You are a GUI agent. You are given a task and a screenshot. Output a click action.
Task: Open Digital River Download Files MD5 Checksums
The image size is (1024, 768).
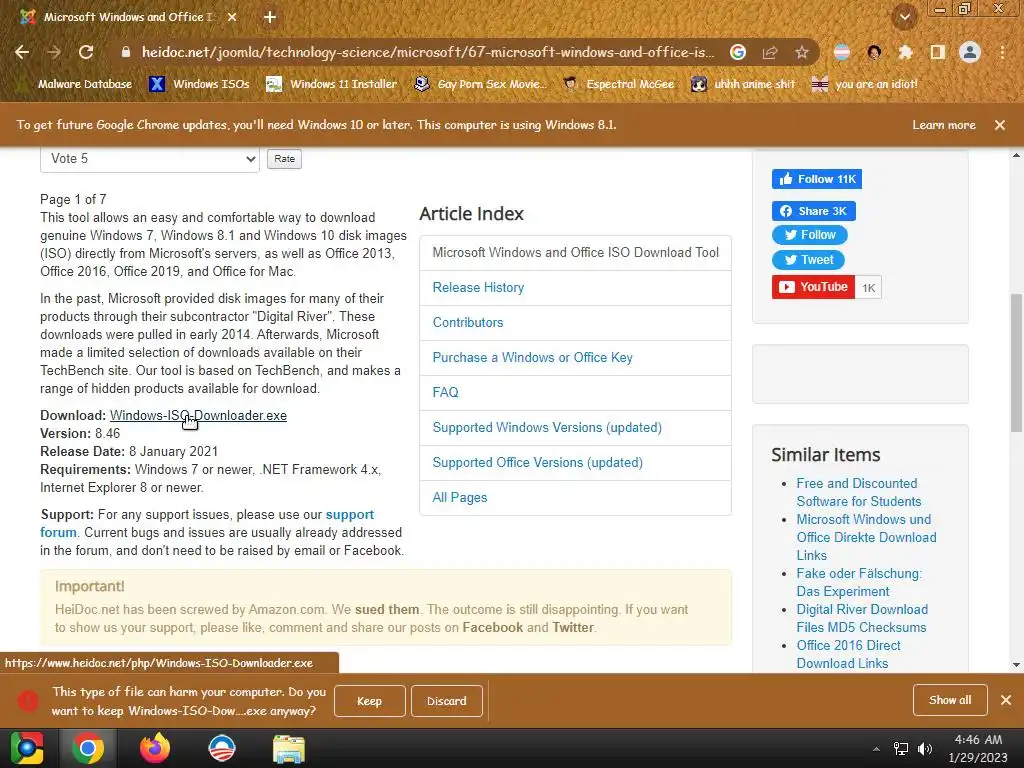coord(862,618)
